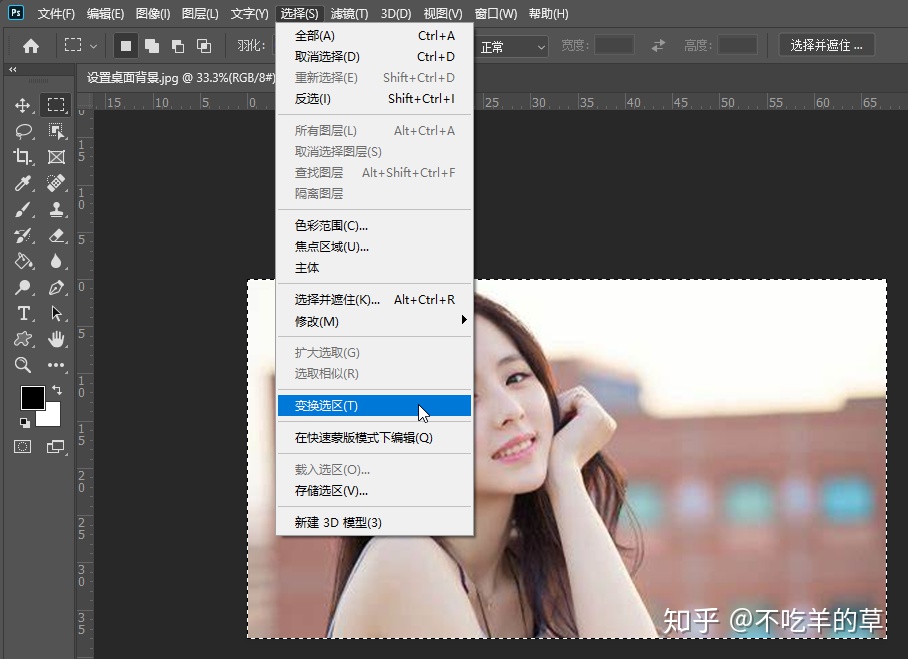Screen dimensions: 908x659
Task: Click the foreground black color swatch
Action: pyautogui.click(x=32, y=398)
